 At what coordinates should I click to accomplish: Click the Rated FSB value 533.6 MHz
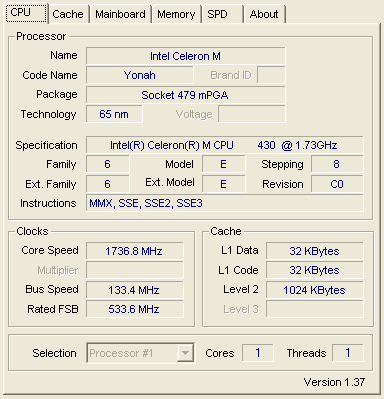[x=135, y=309]
